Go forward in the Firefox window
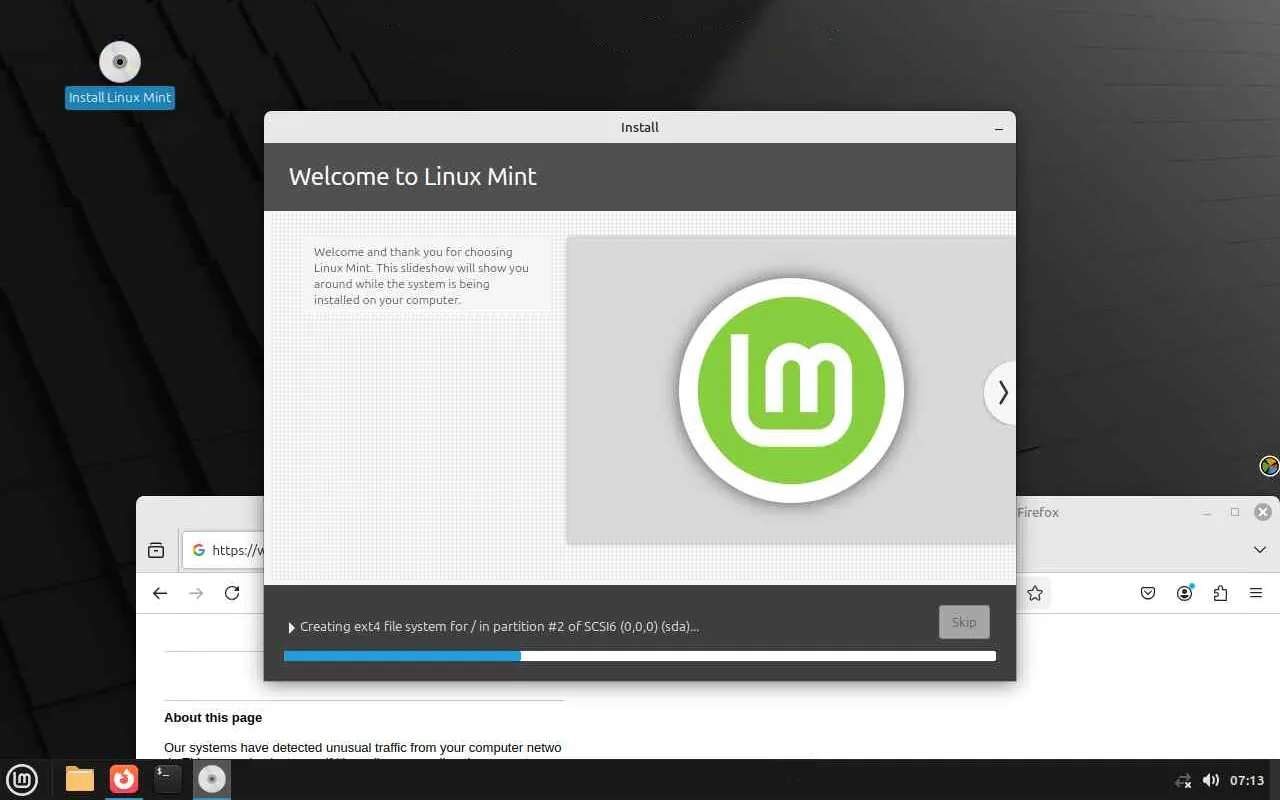 (x=196, y=593)
